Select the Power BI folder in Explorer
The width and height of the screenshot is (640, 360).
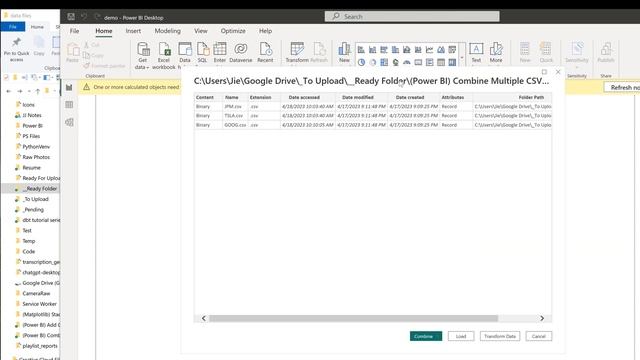coord(32,126)
